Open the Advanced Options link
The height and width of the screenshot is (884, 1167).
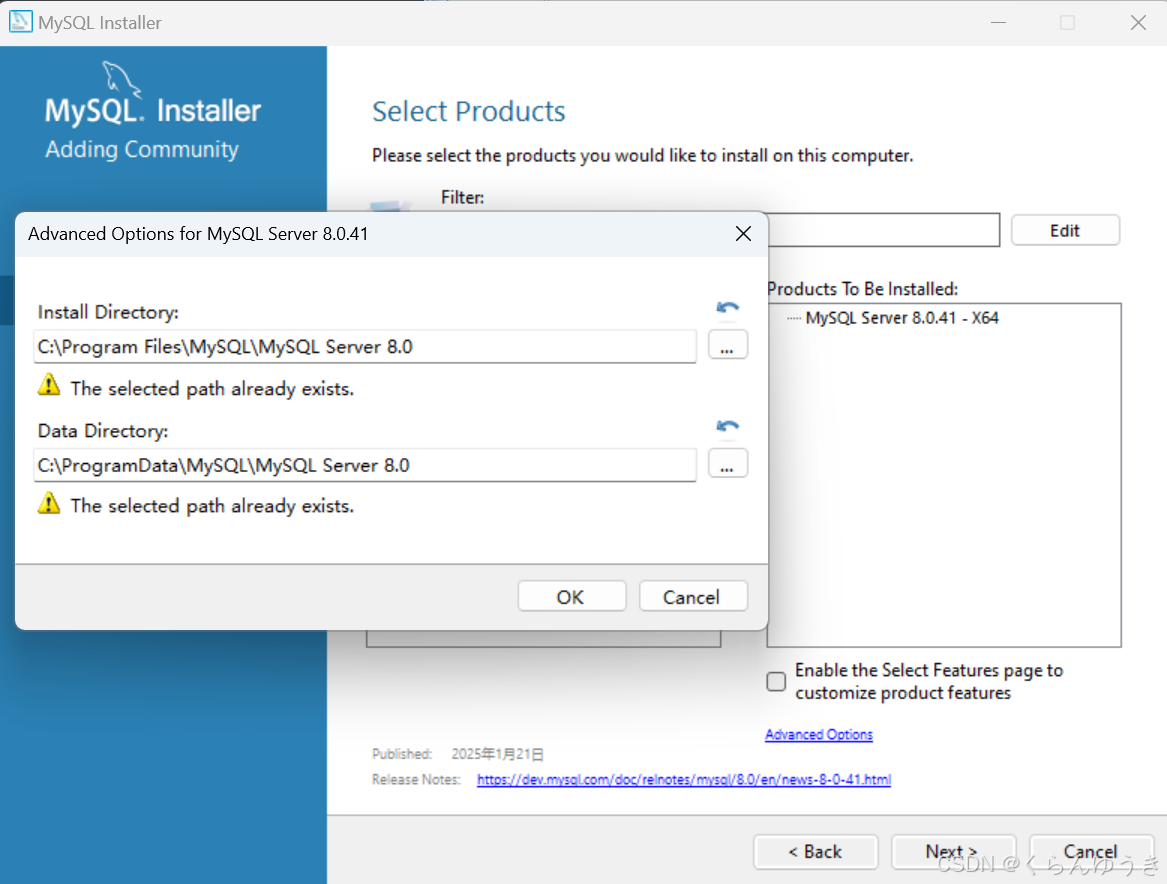pos(819,734)
